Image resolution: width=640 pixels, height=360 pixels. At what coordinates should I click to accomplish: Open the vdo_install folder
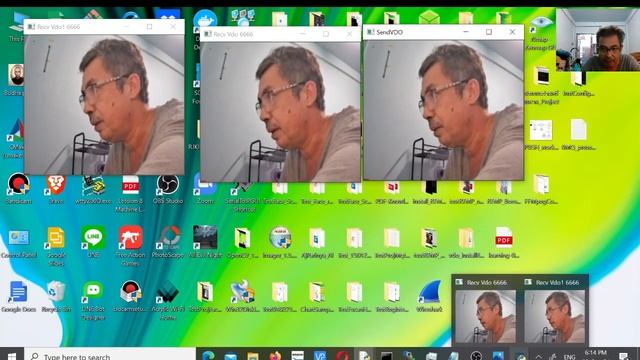pyautogui.click(x=466, y=242)
